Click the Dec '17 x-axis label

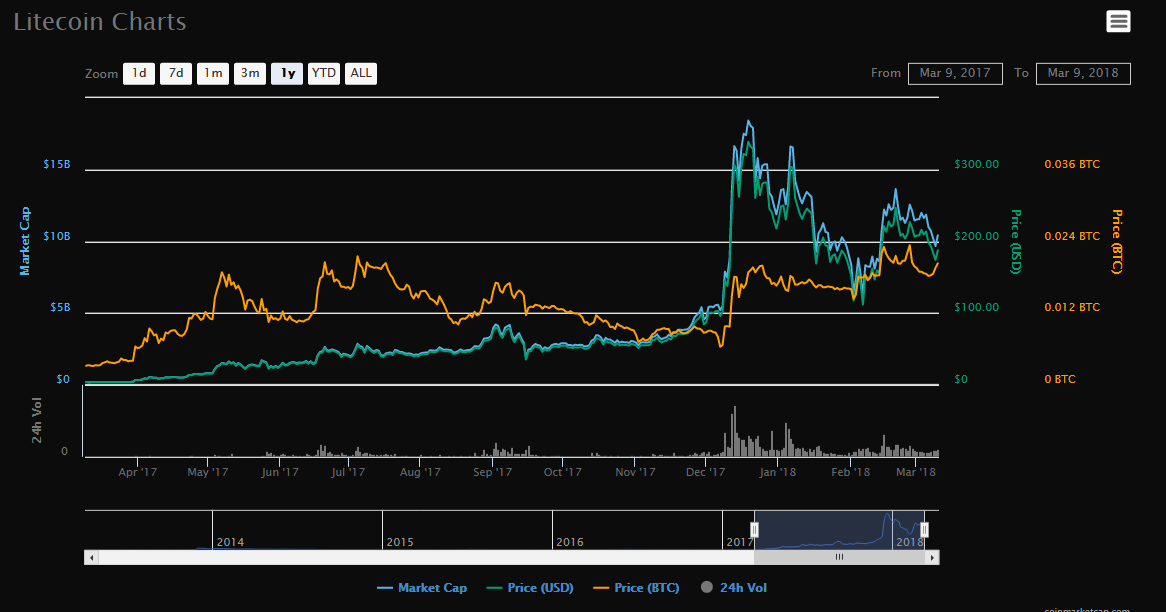[705, 472]
